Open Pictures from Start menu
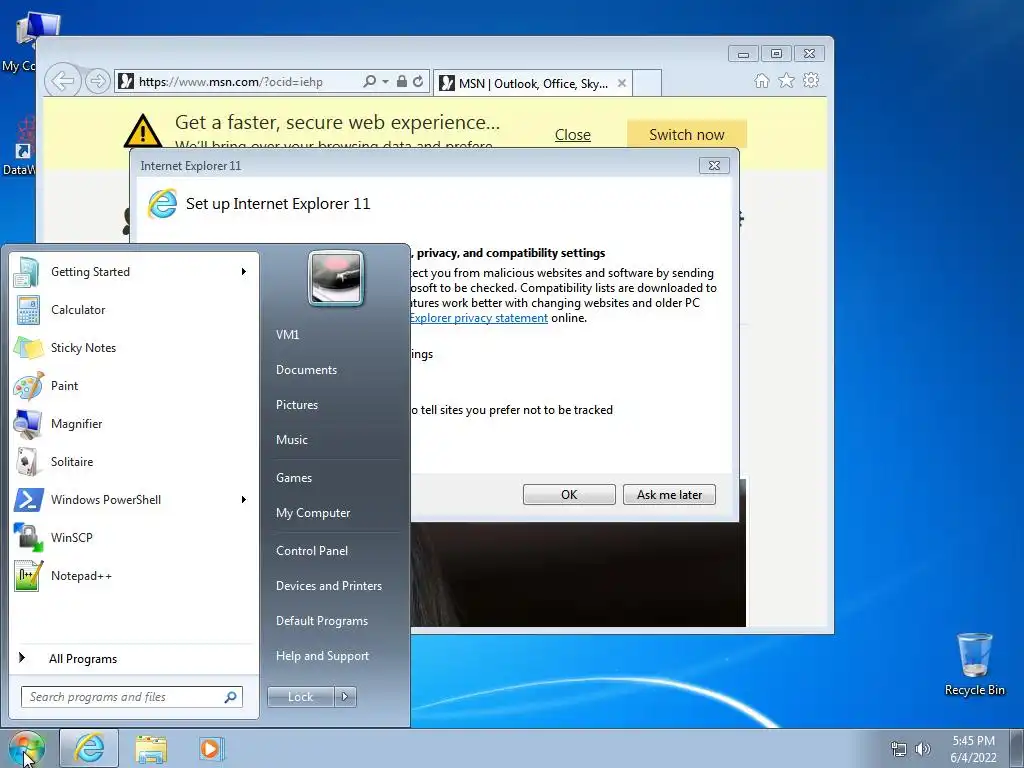This screenshot has height=768, width=1024. [296, 405]
